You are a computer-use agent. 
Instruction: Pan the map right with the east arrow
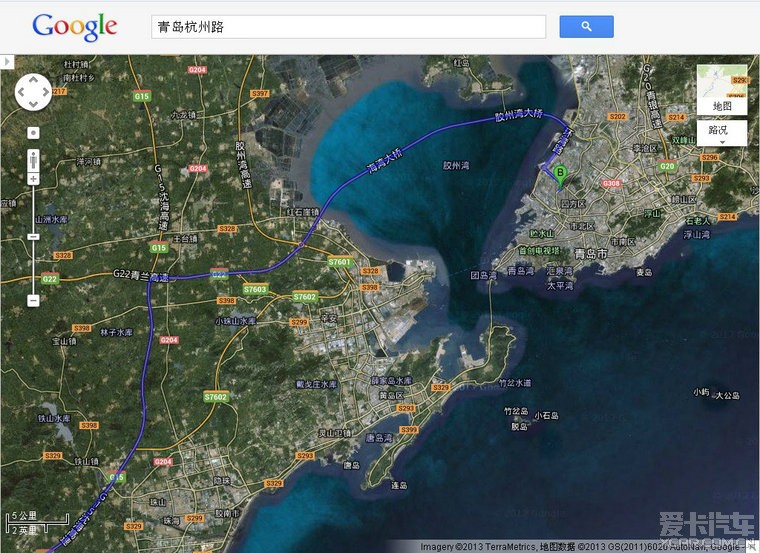point(46,92)
